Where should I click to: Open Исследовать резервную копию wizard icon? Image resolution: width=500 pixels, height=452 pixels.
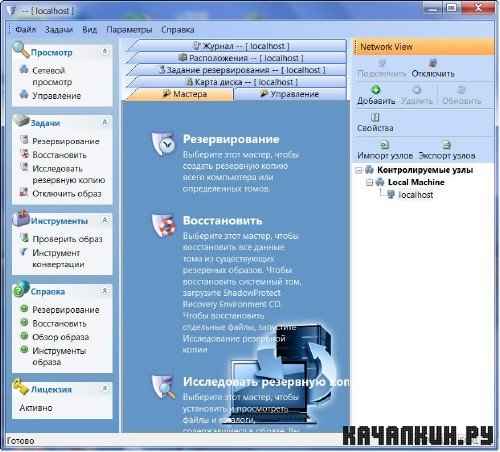click(164, 387)
